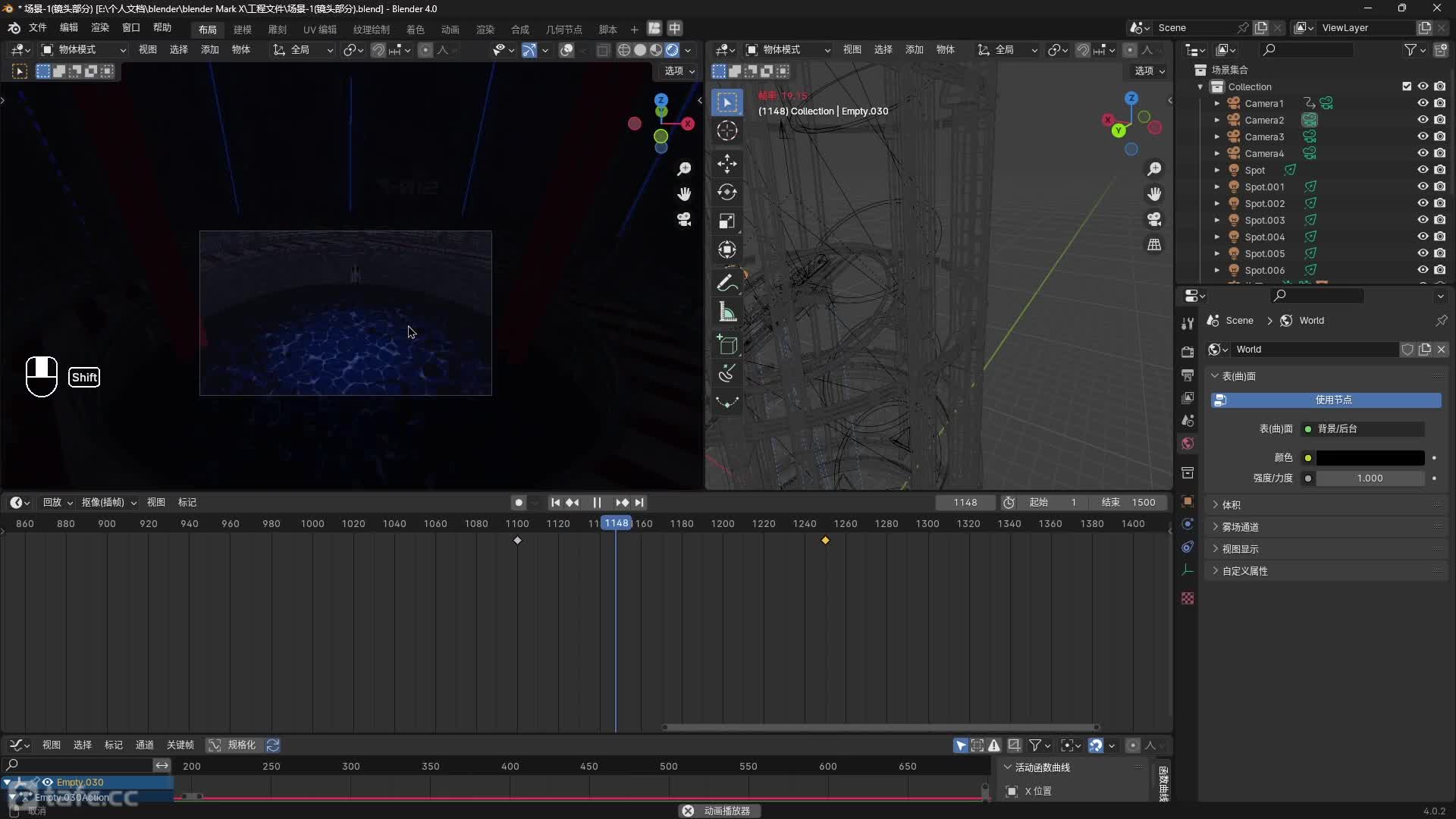The image size is (1456, 819).
Task: Open Output properties tab icon
Action: click(1188, 375)
